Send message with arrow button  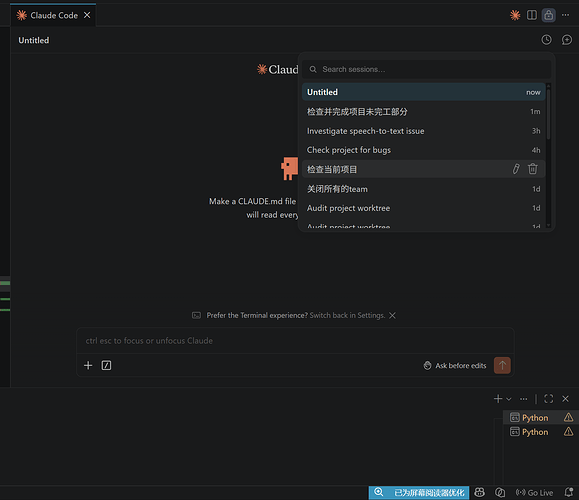point(502,365)
